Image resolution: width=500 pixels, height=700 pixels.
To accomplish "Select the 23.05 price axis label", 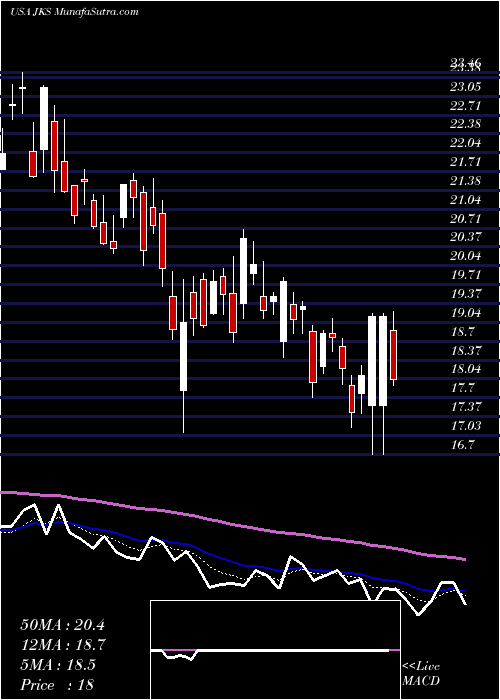I will [466, 87].
